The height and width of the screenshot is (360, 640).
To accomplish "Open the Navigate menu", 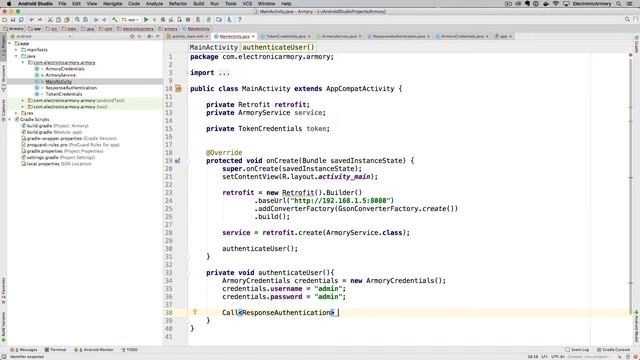I will coord(113,4).
